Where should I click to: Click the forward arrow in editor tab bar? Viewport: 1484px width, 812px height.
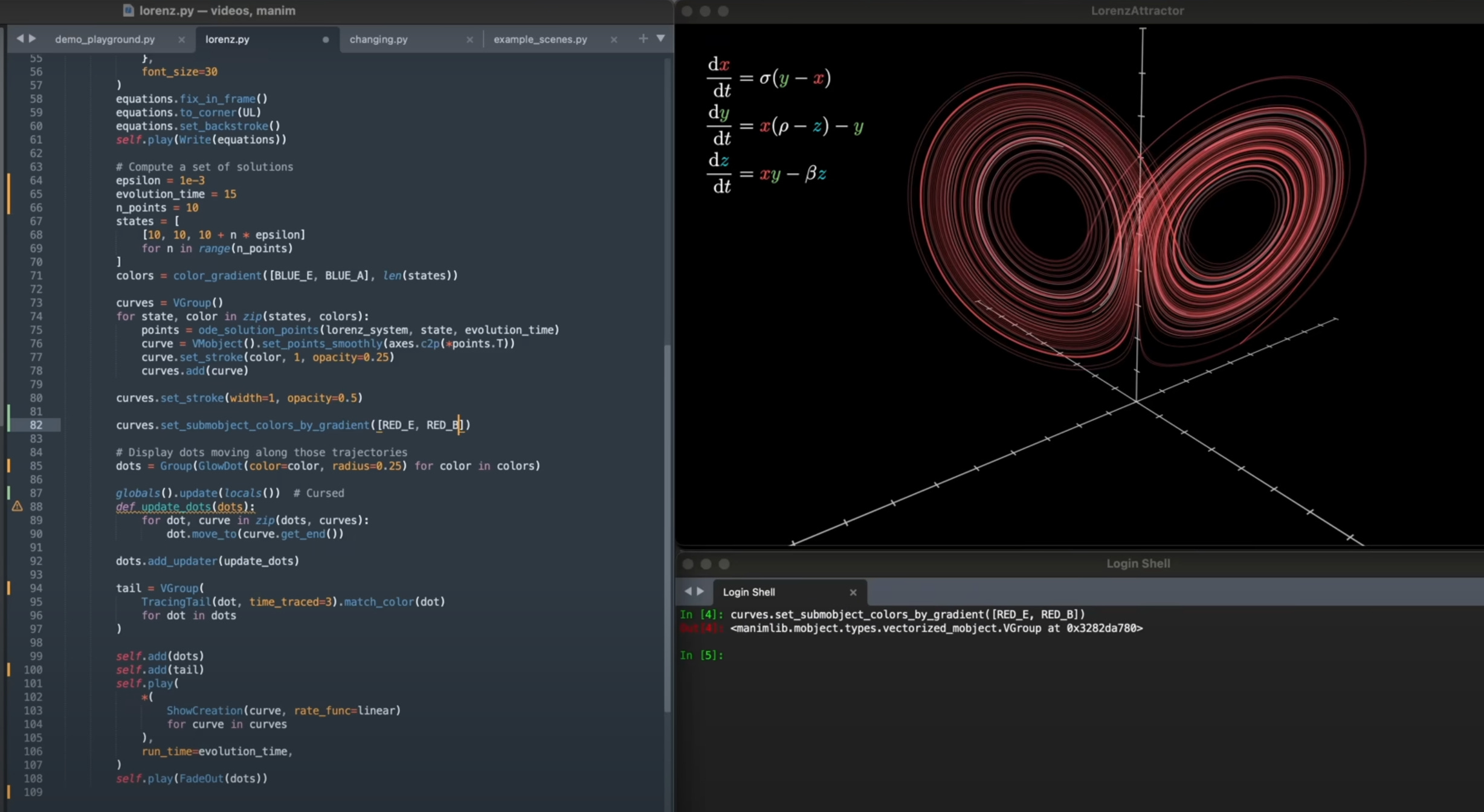click(33, 39)
